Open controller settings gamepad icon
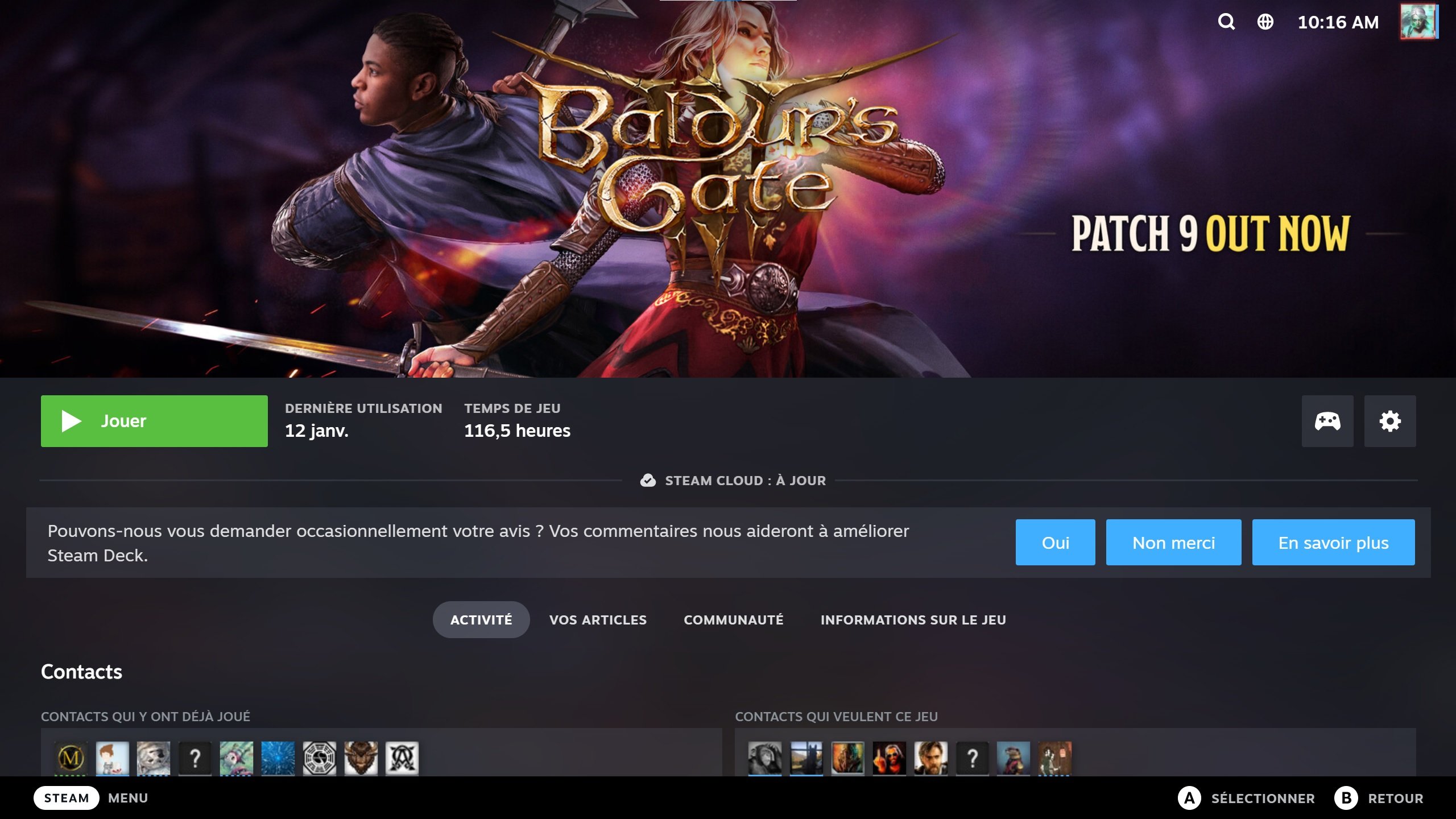This screenshot has height=819, width=1456. [x=1327, y=421]
